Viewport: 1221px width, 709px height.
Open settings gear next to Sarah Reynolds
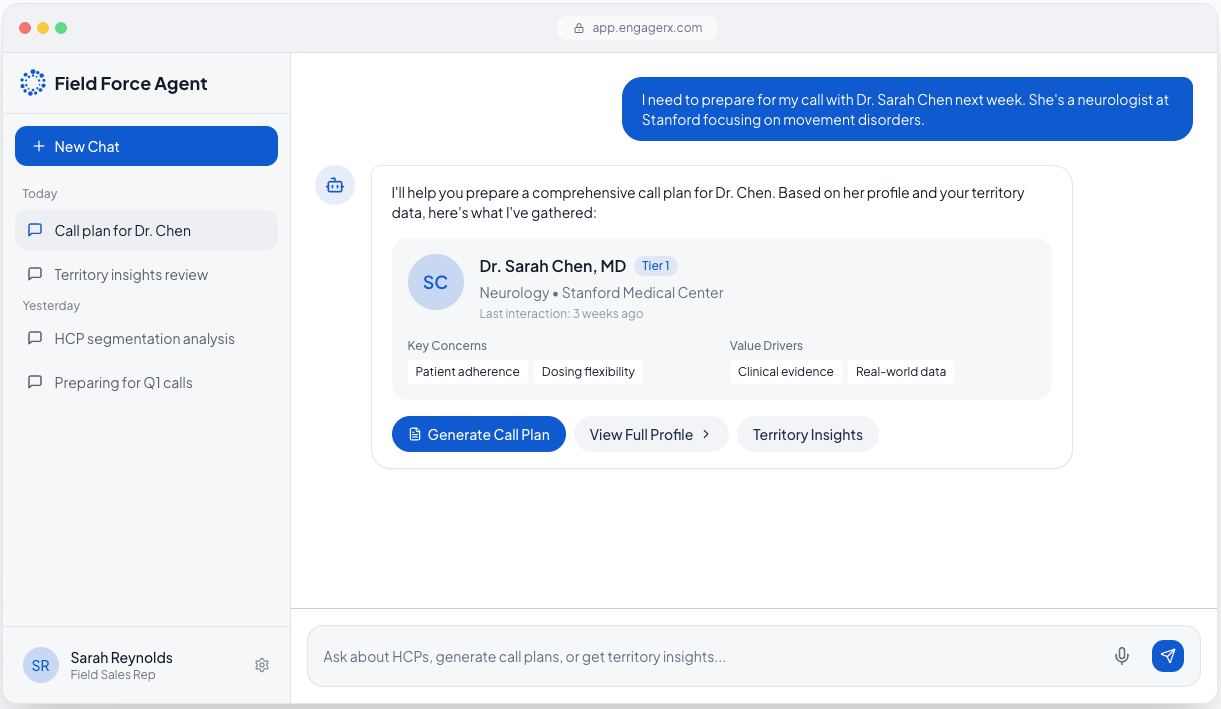click(x=262, y=665)
